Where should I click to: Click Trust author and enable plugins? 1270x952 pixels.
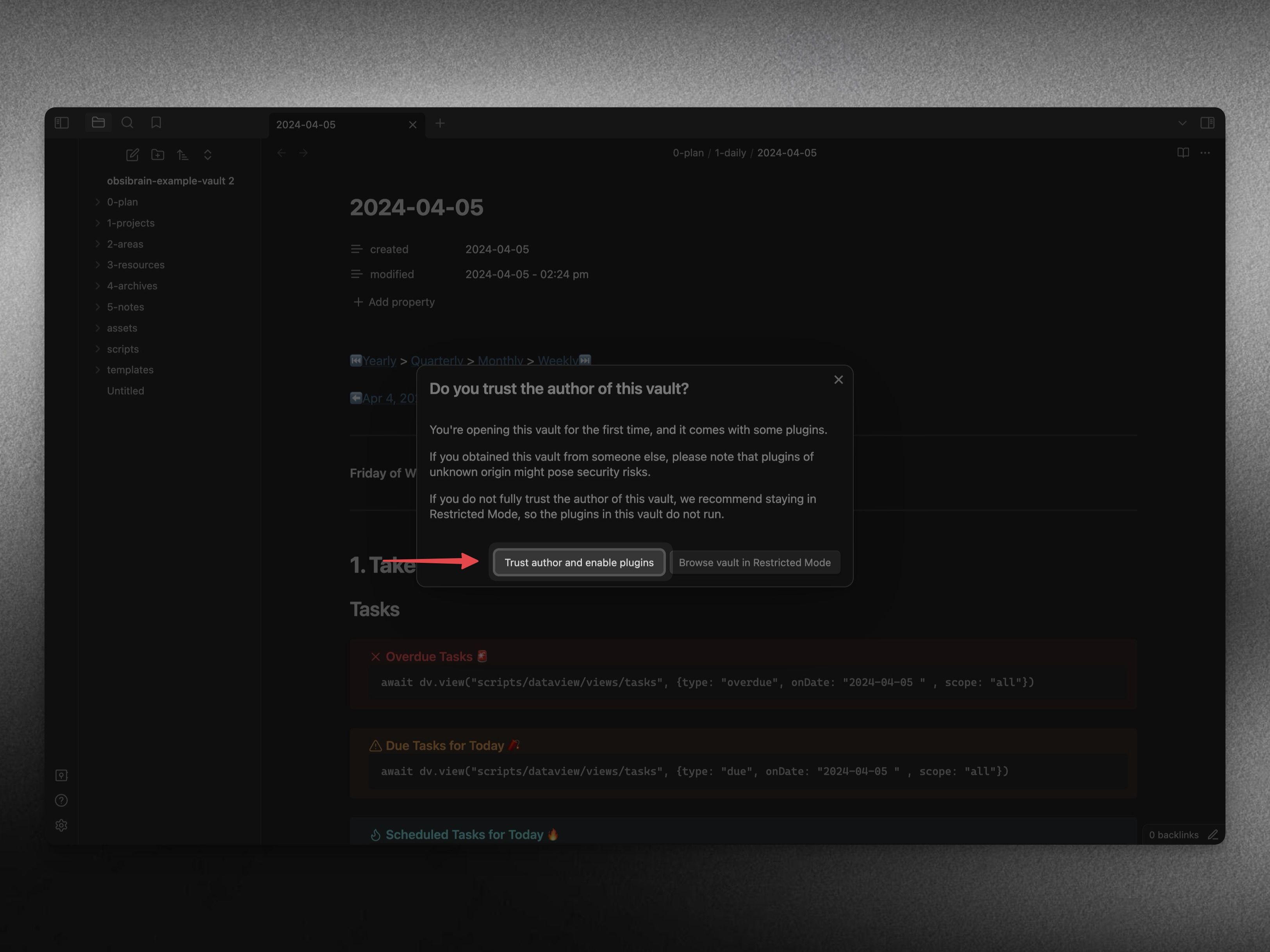(x=579, y=562)
